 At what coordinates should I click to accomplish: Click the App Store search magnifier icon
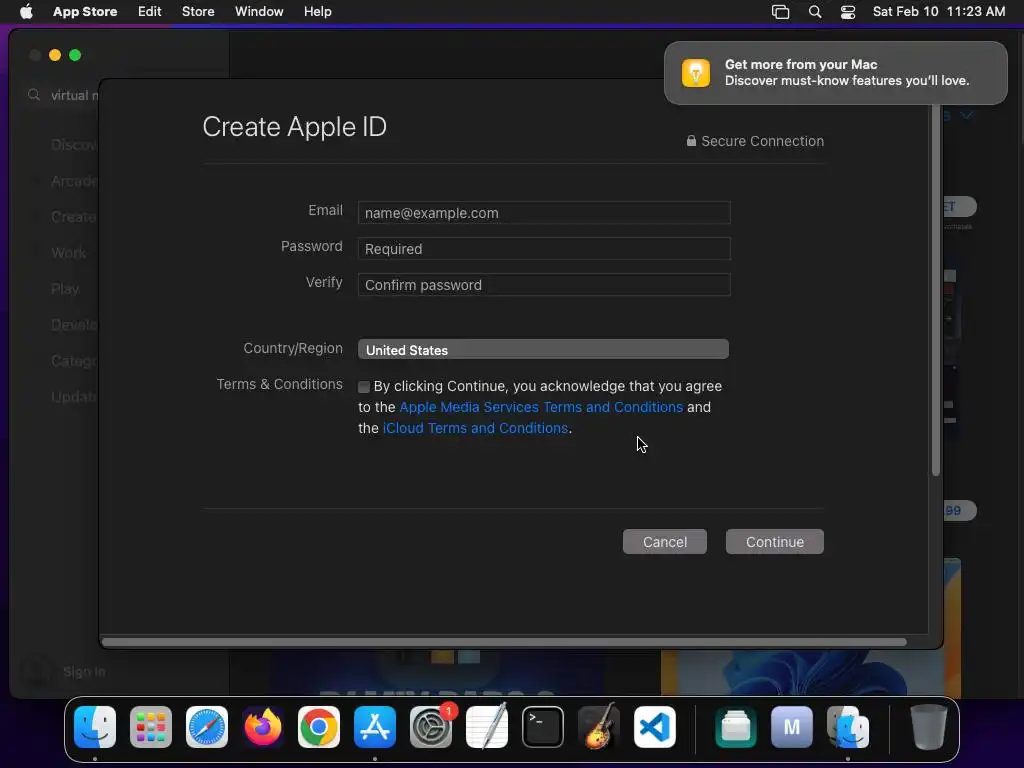point(34,95)
